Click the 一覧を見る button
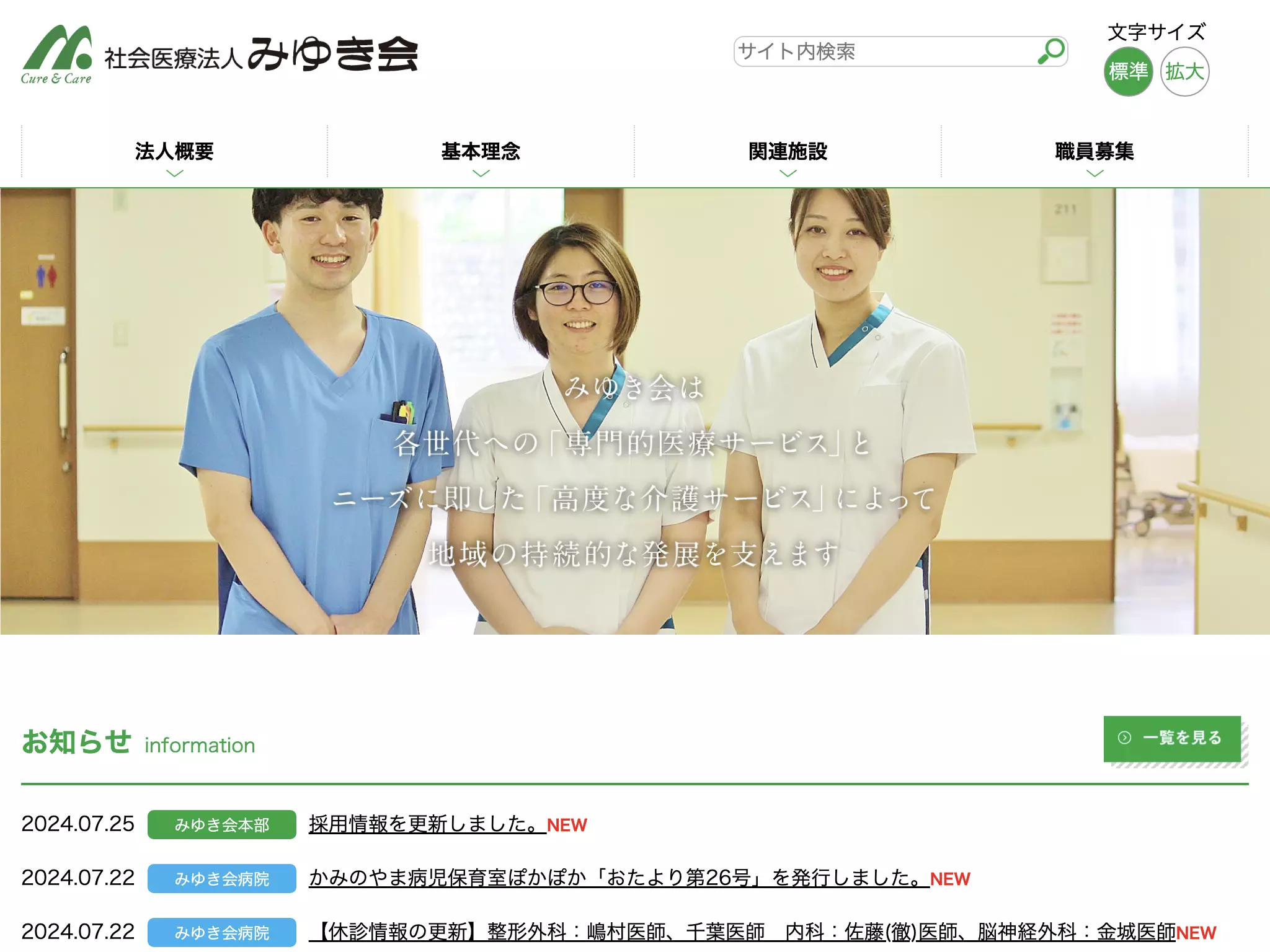 [1172, 738]
